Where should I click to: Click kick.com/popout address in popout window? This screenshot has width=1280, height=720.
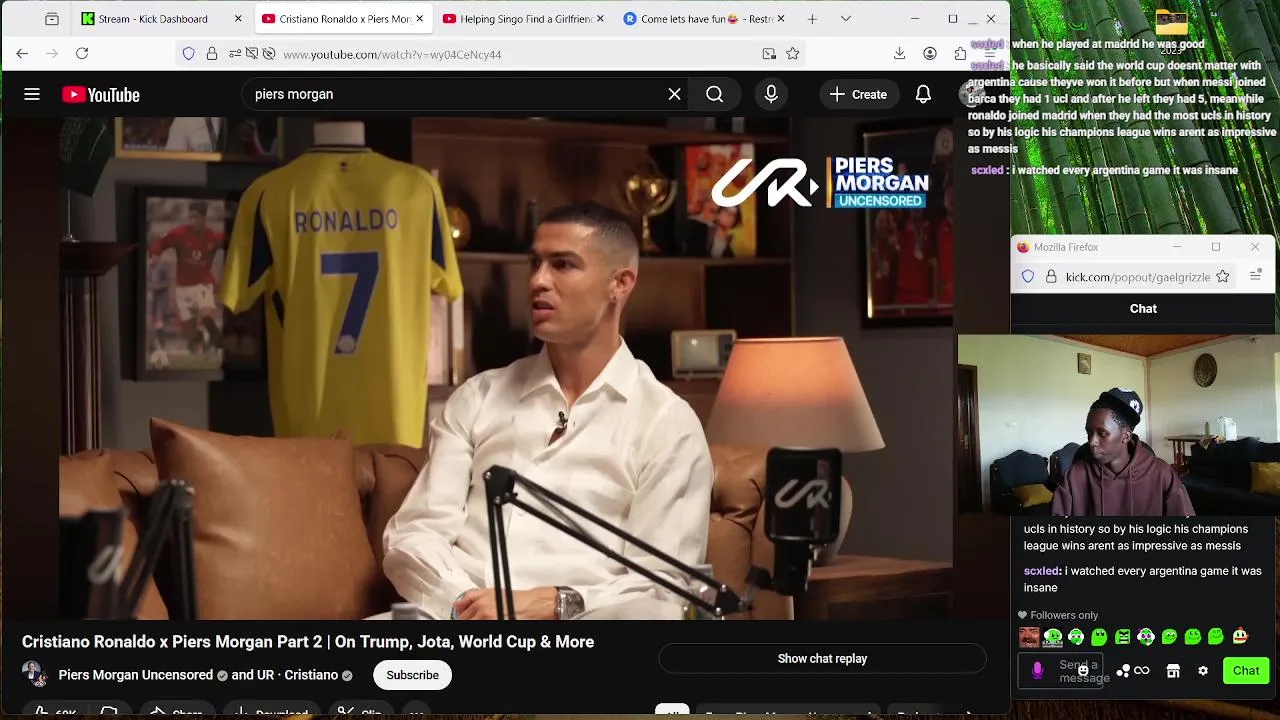(1138, 277)
